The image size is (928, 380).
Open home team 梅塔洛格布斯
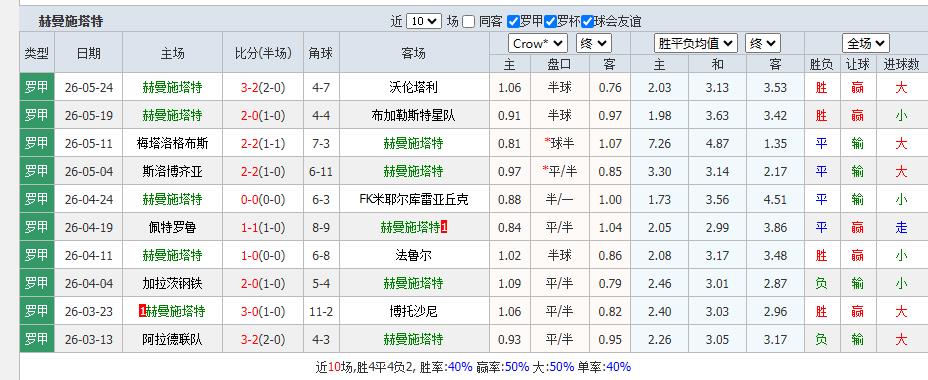coord(173,143)
